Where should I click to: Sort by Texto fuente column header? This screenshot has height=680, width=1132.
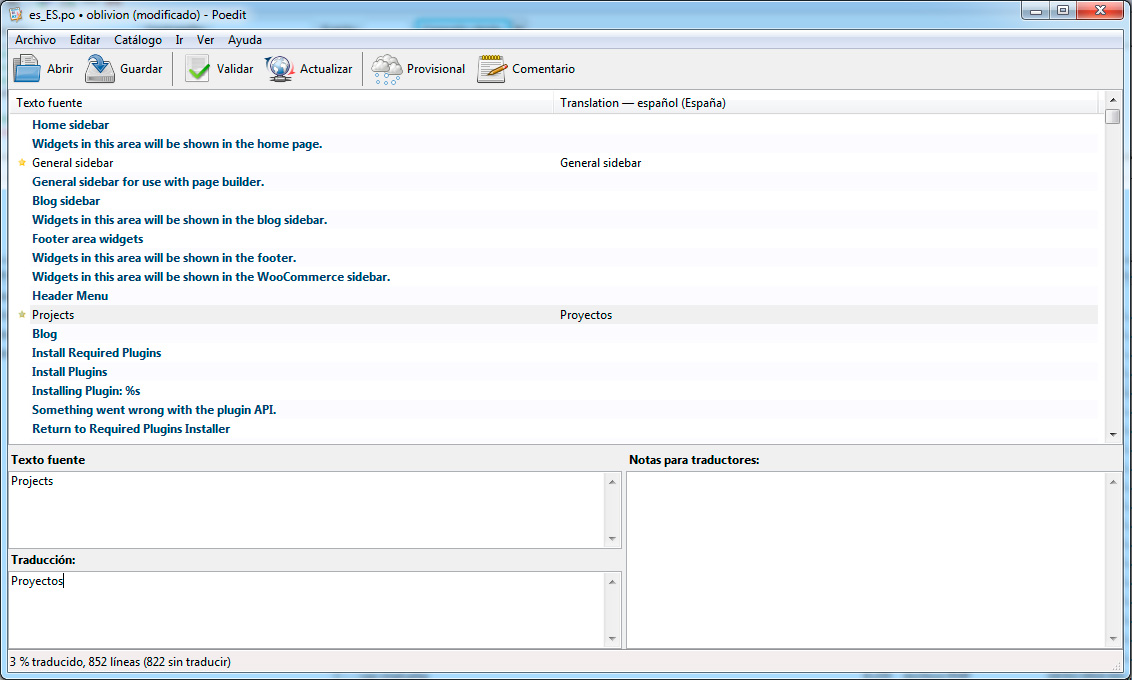click(282, 103)
